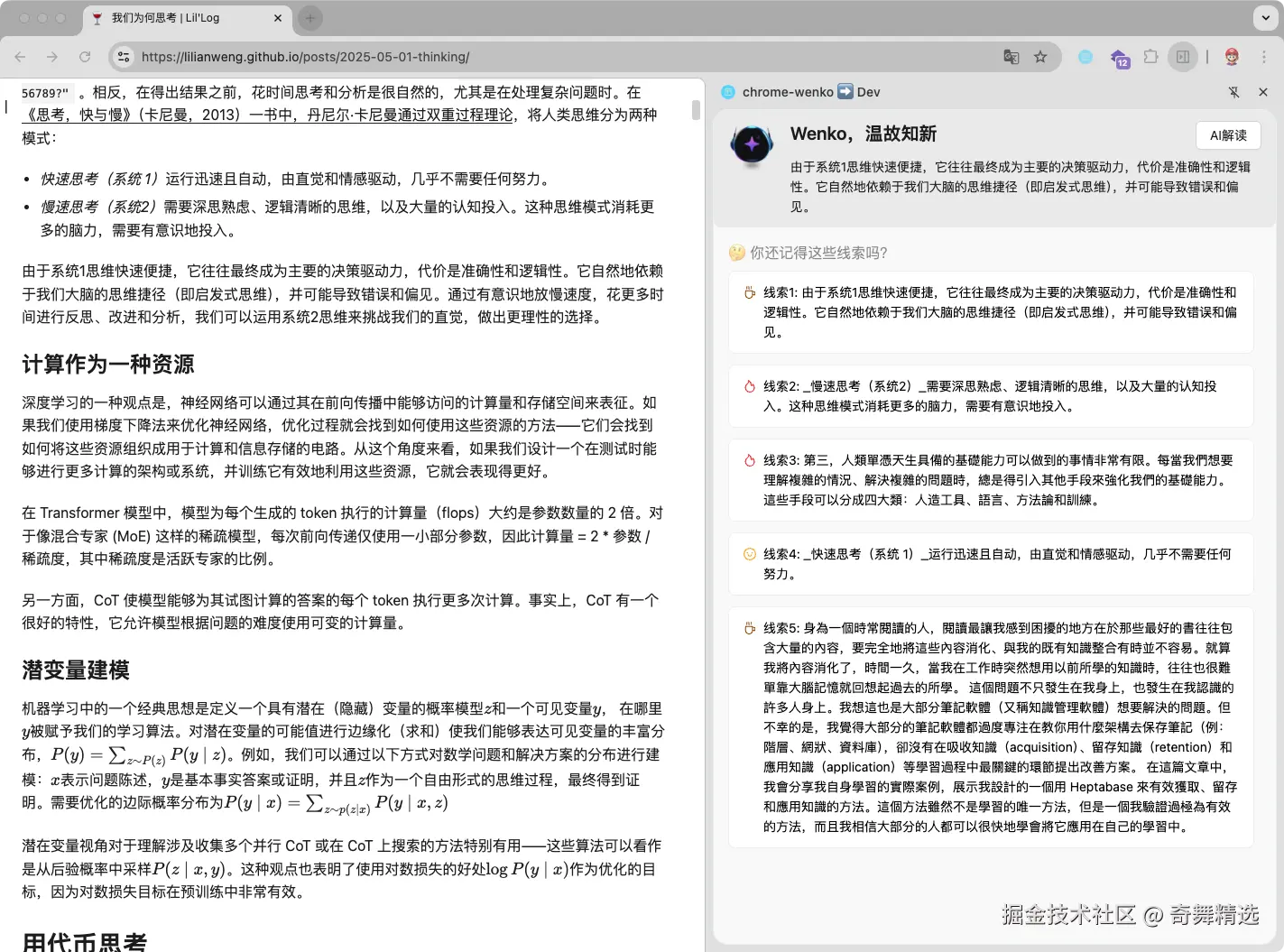Close the chrome-wenko Dev panel
1284x952 pixels.
click(x=1263, y=91)
